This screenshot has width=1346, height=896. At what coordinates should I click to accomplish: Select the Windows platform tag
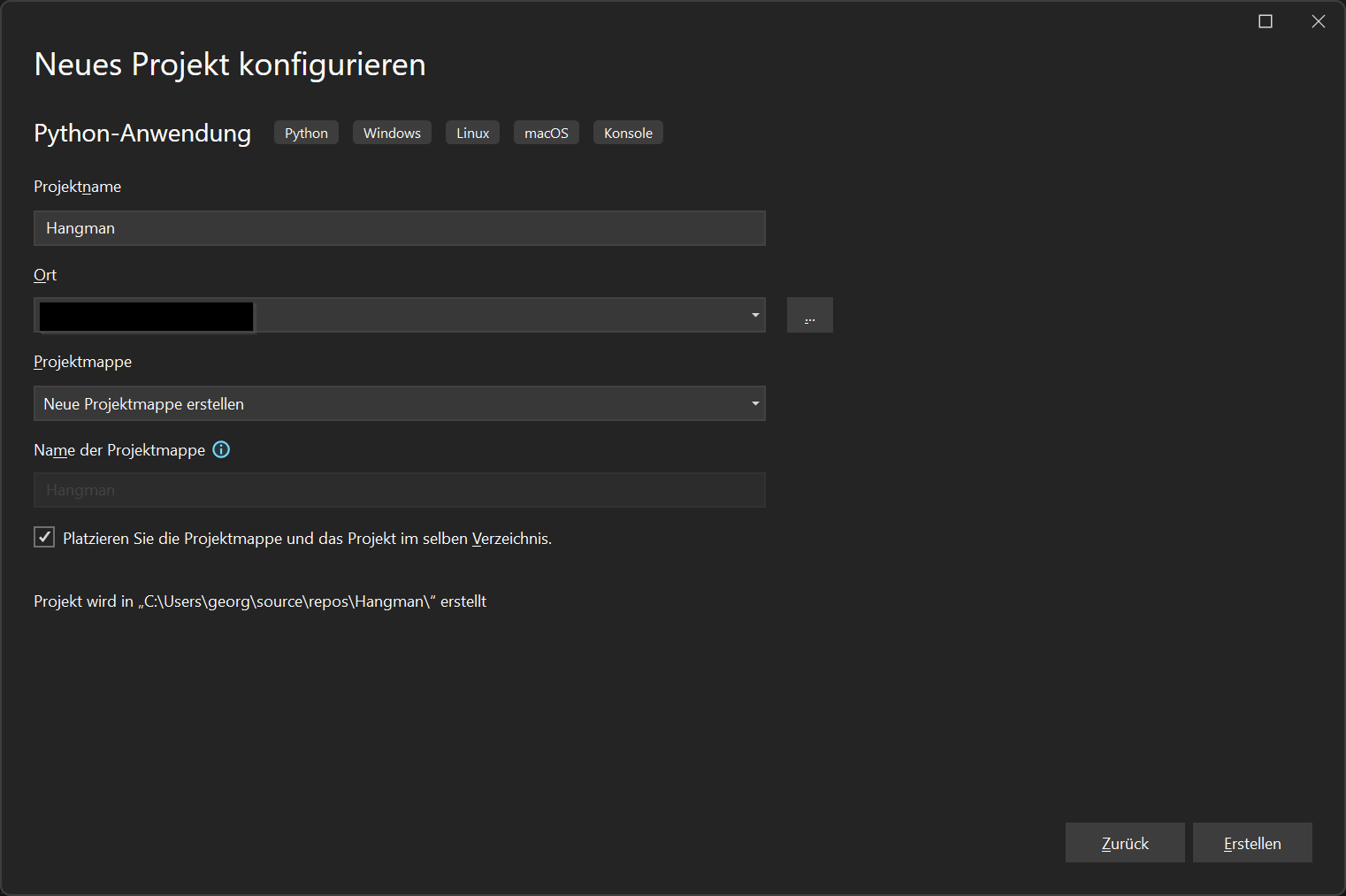pos(392,132)
